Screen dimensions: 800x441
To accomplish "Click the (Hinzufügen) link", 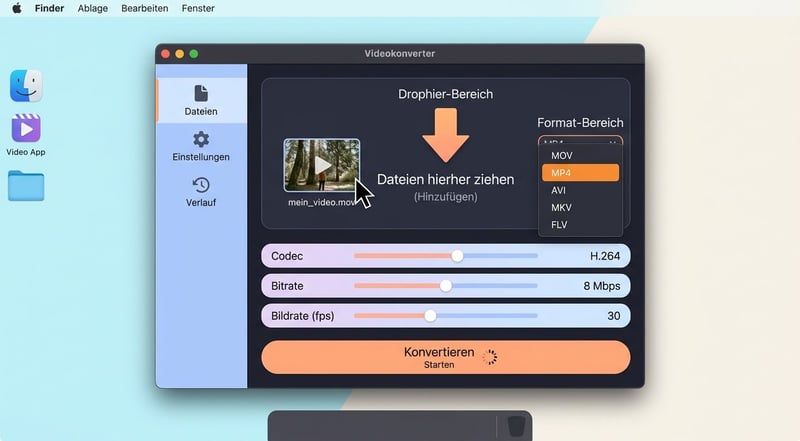I will click(445, 197).
